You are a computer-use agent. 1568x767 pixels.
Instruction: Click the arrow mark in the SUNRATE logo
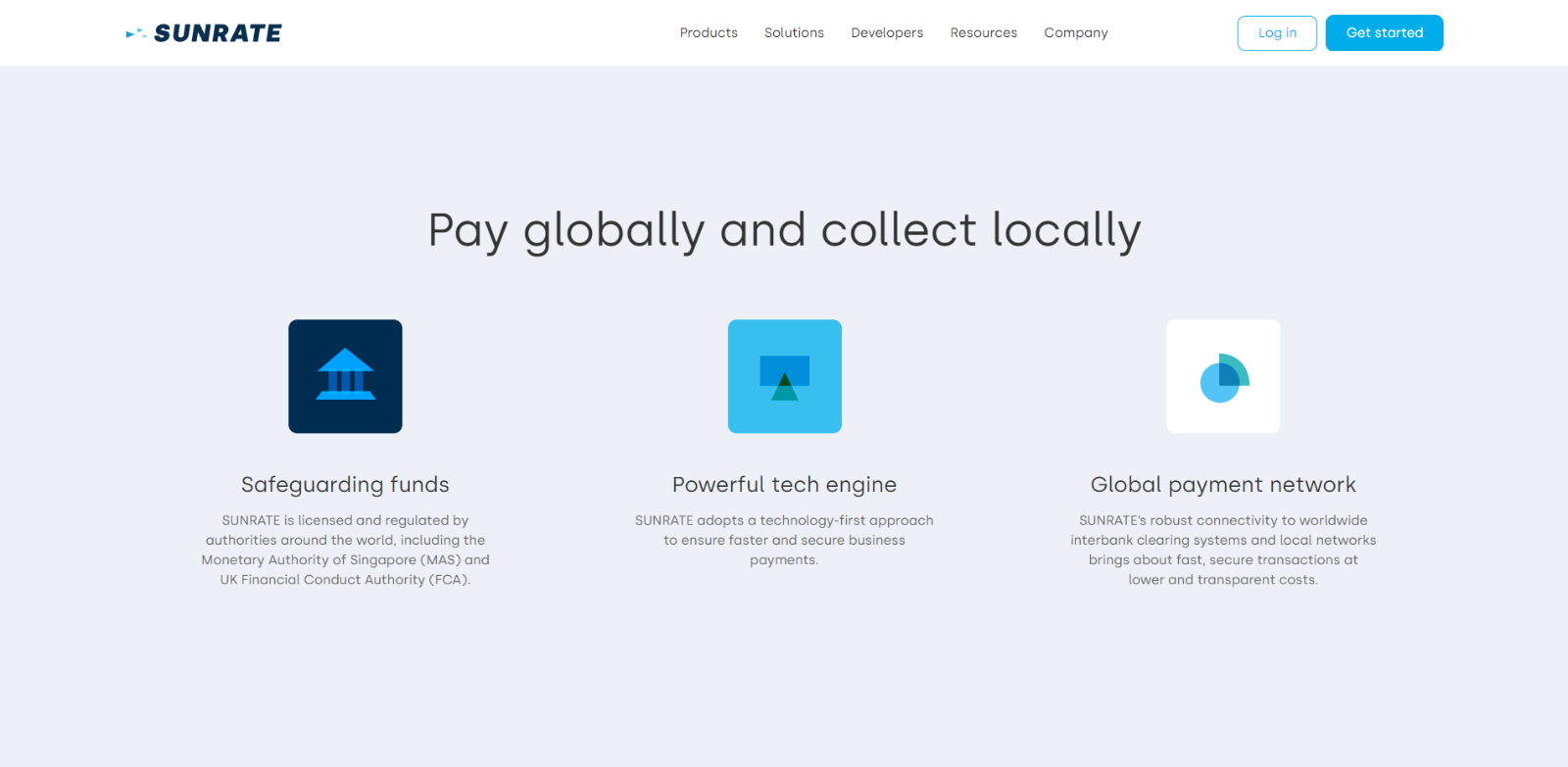(135, 33)
